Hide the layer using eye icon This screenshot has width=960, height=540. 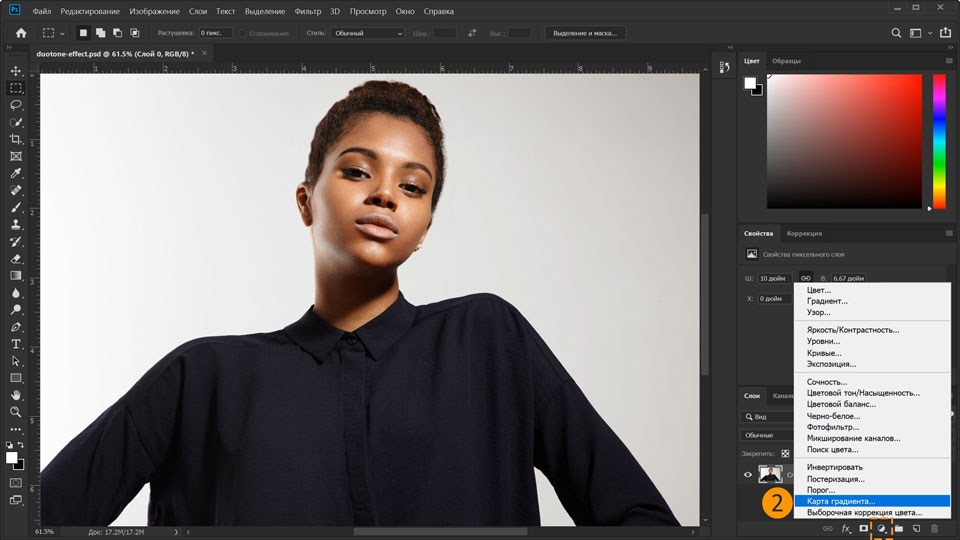(x=747, y=475)
